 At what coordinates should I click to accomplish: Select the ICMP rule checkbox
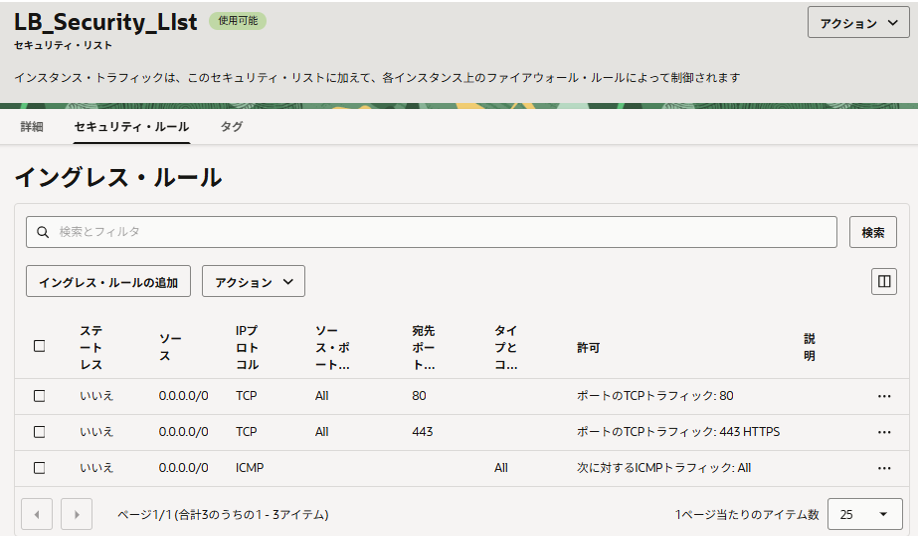(40, 468)
